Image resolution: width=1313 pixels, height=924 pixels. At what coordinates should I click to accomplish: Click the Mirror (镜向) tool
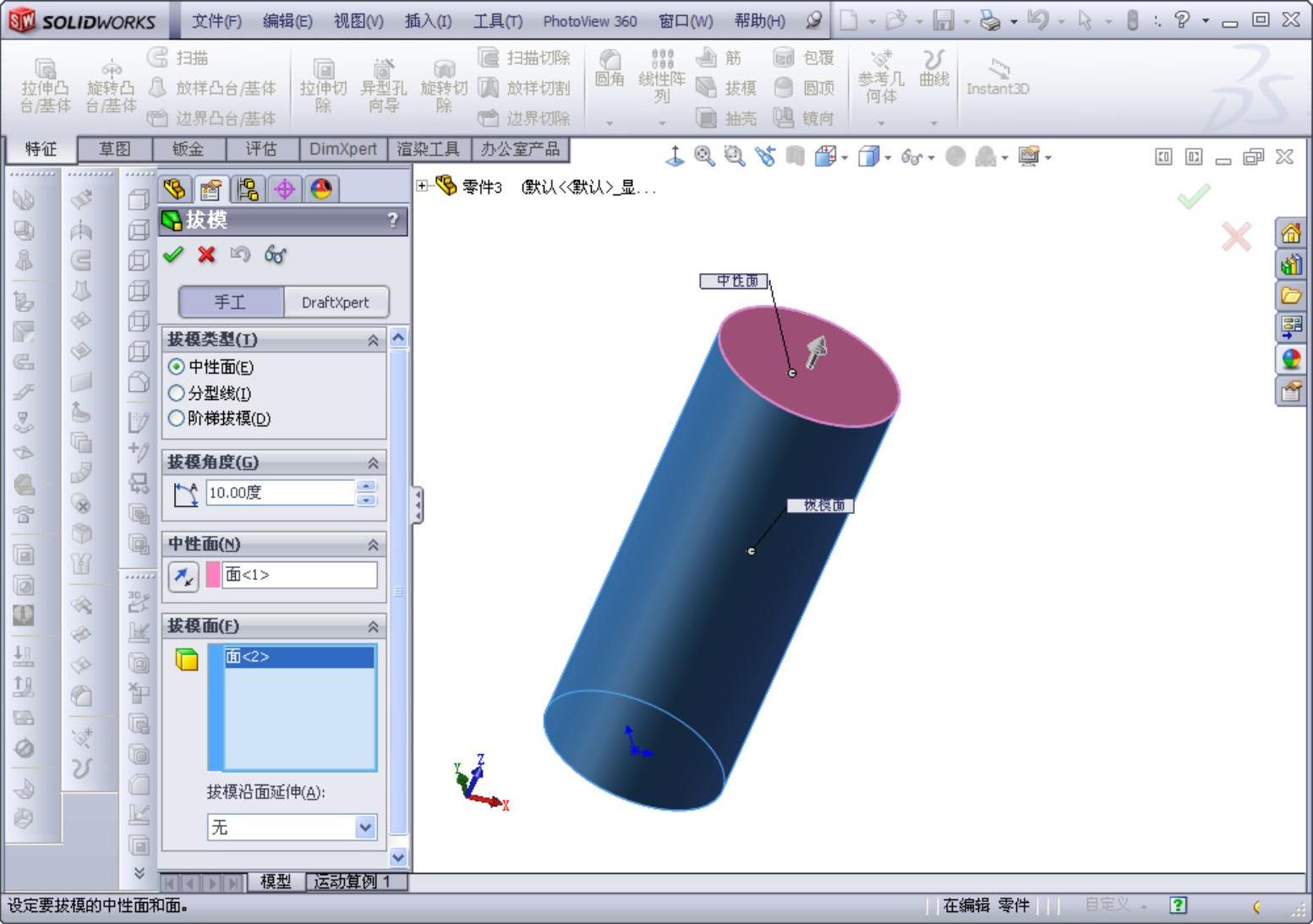pyautogui.click(x=803, y=118)
